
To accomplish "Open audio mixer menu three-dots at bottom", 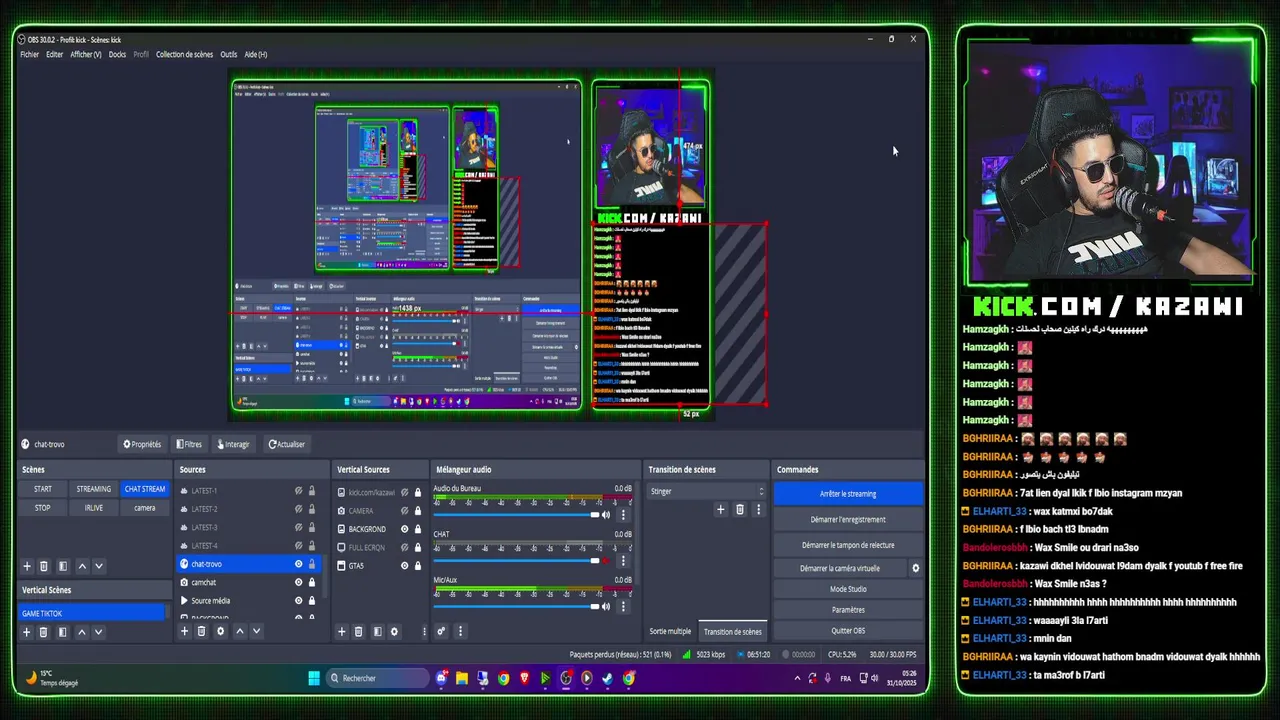I will 460,631.
